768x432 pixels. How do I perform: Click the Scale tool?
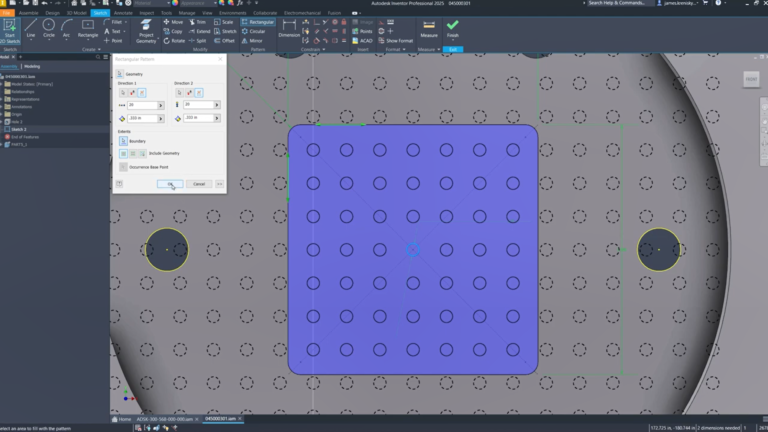click(x=223, y=22)
